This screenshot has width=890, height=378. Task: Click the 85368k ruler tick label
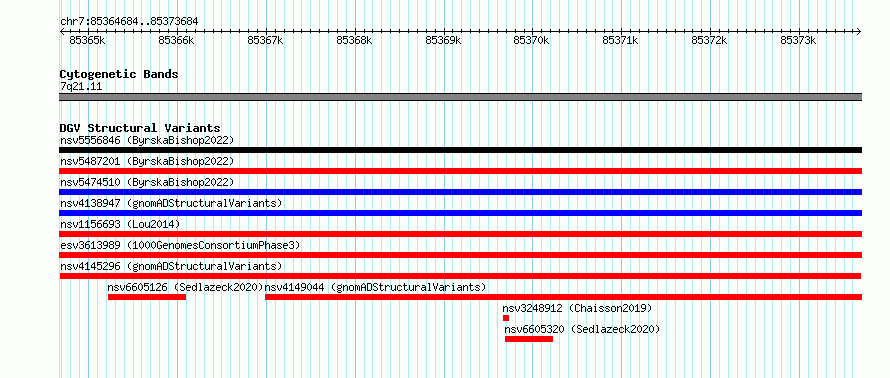[x=354, y=40]
